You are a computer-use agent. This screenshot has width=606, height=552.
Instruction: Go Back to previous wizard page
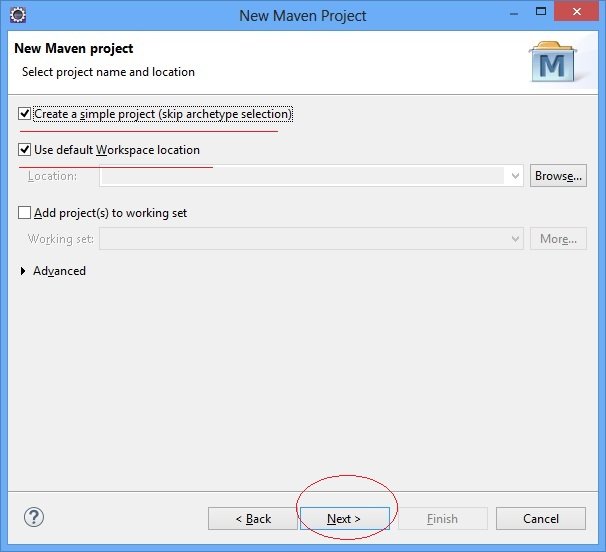tap(253, 518)
